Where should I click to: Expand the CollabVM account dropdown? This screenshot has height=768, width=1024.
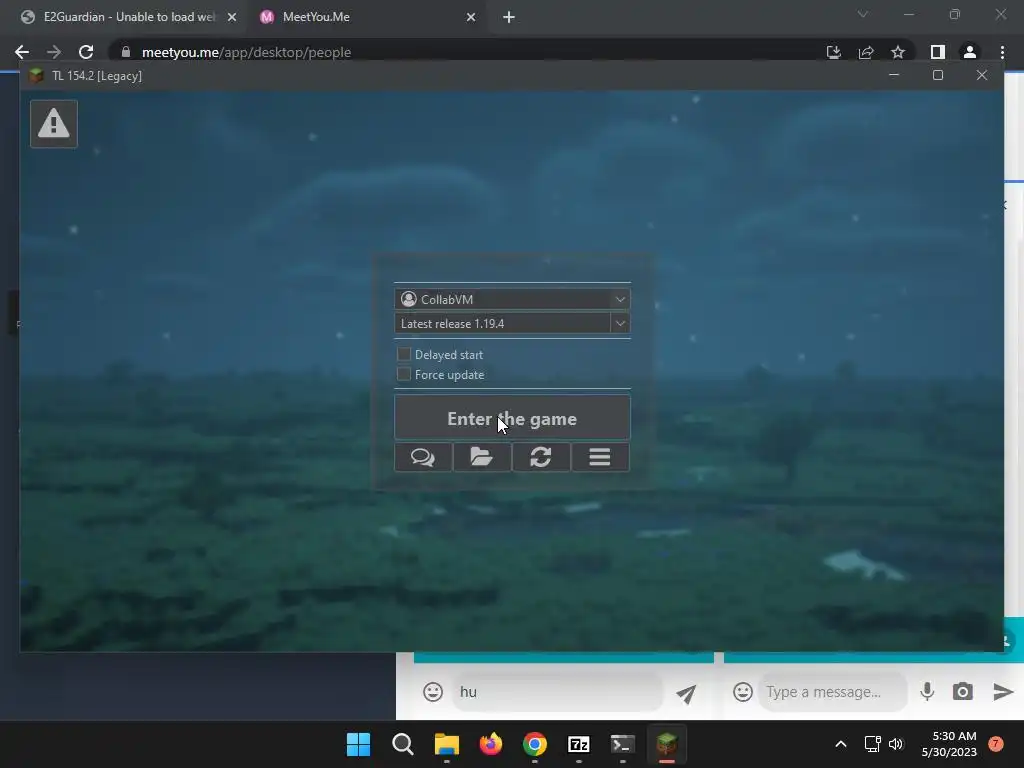[x=620, y=299]
